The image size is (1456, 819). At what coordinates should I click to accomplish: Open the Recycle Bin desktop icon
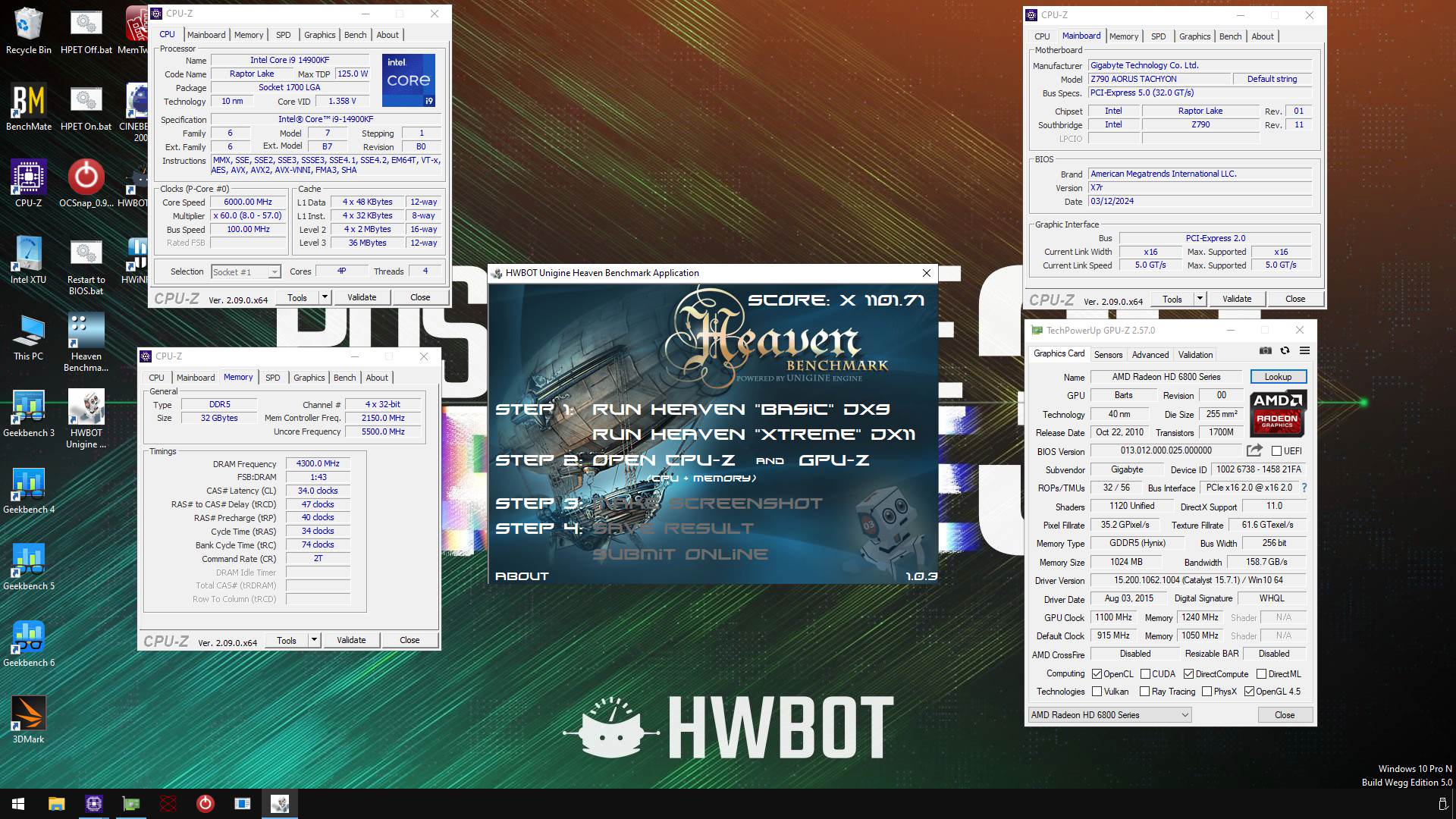28,30
